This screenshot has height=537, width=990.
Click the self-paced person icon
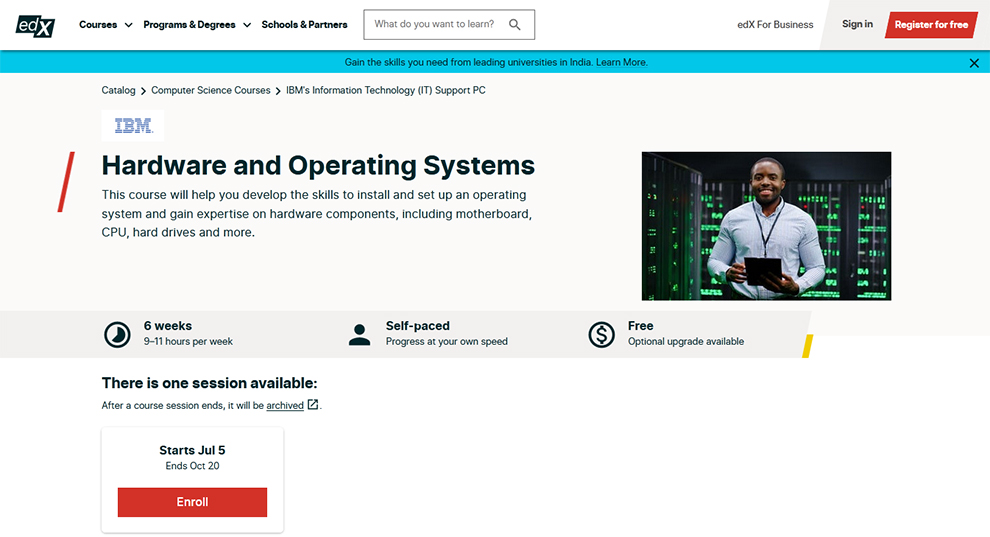[359, 334]
